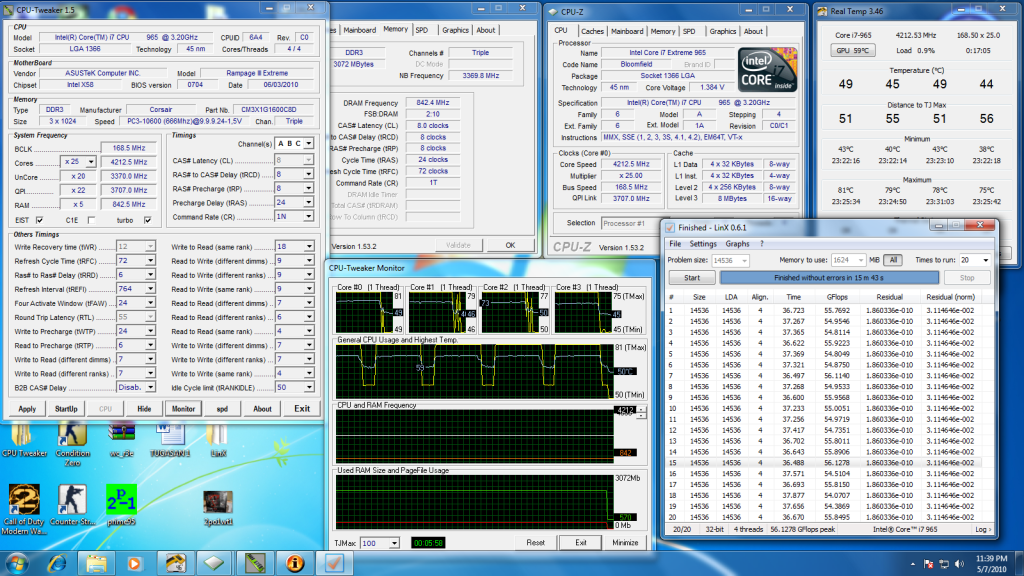Launch Call of Duty Modern Warfare shortcut
1024x576 pixels.
pyautogui.click(x=24, y=509)
